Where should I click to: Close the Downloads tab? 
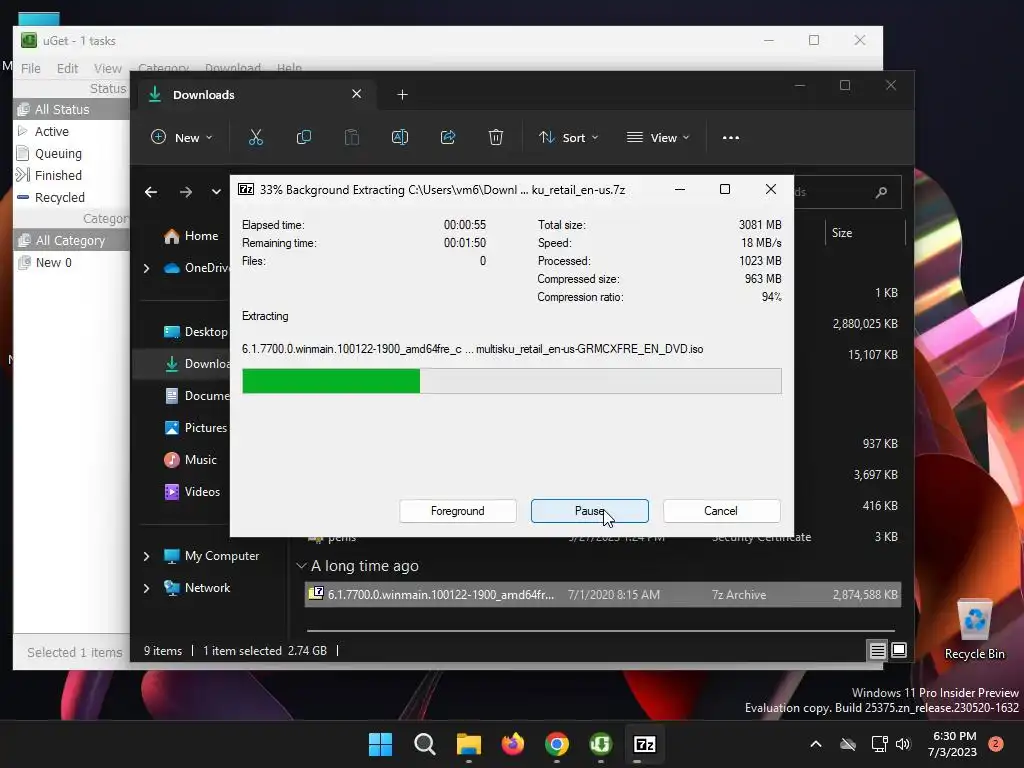coord(357,94)
